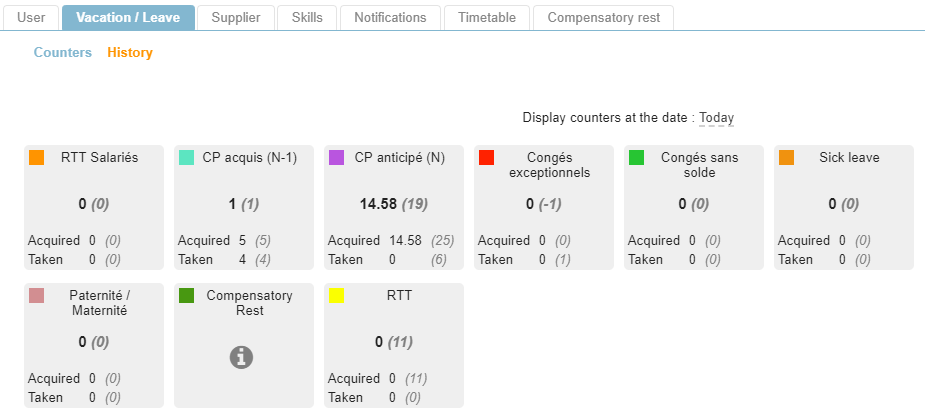The height and width of the screenshot is (415, 925).
Task: Click the teal CP acquis (N-1) swatch
Action: coord(187,158)
